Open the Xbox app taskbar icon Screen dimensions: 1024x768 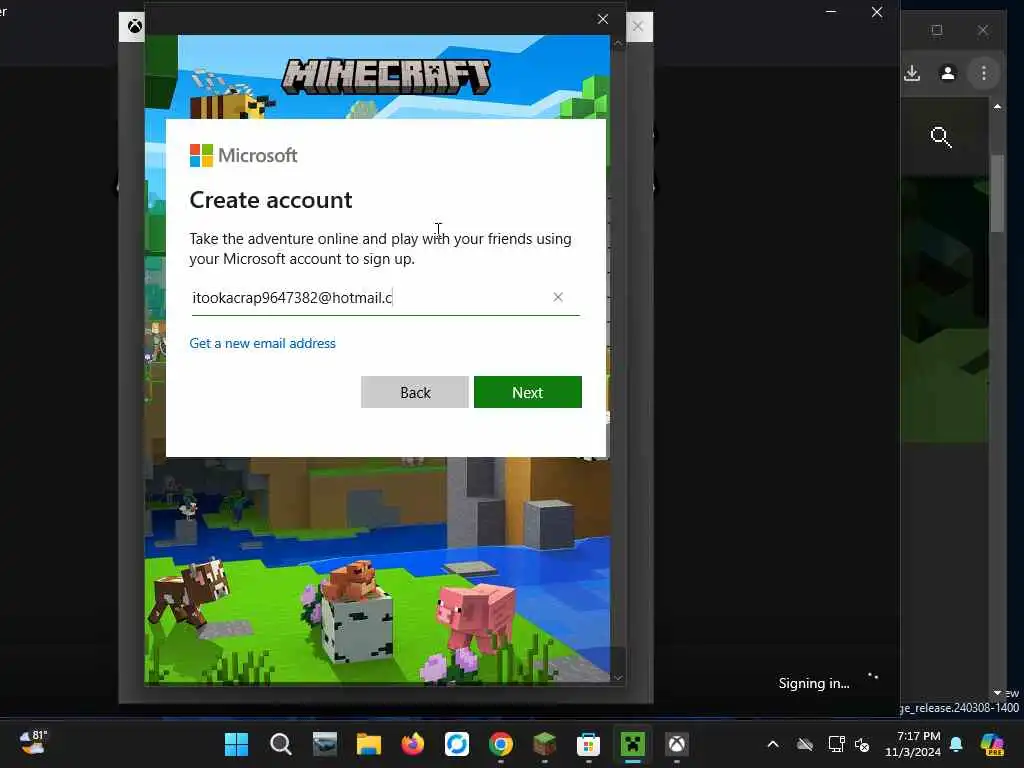[677, 744]
